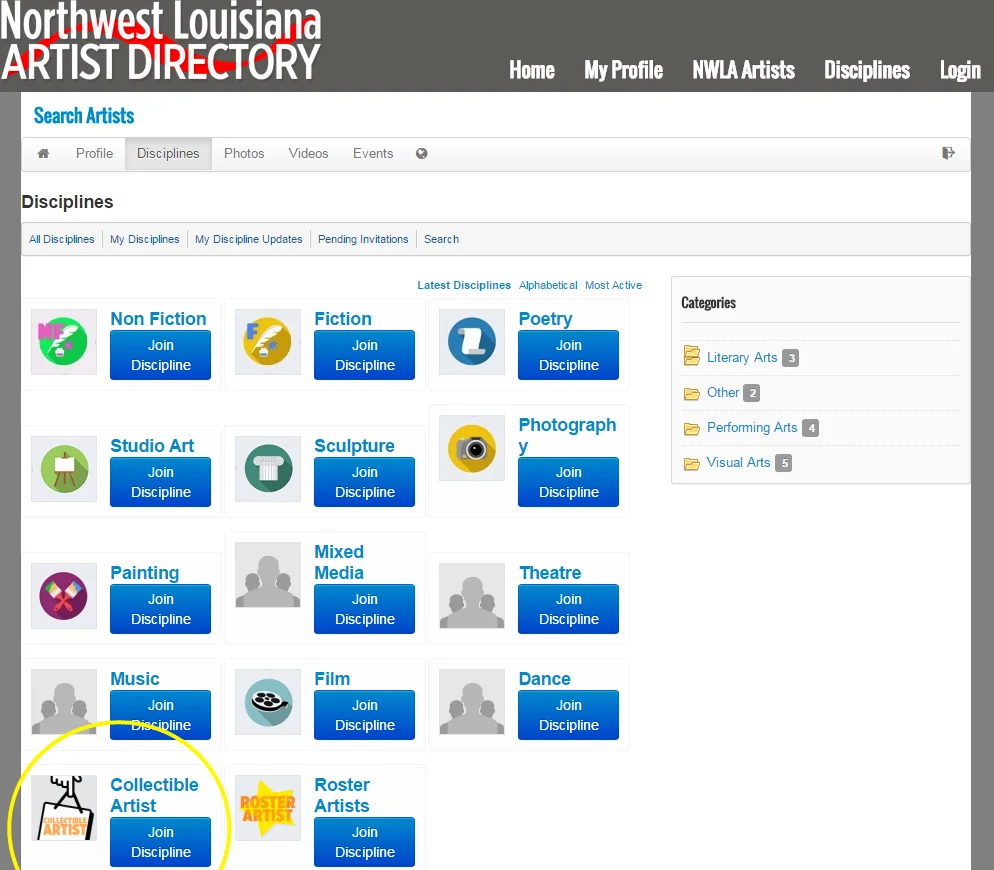994x870 pixels.
Task: Join the Mixed Media discipline
Action: click(365, 609)
